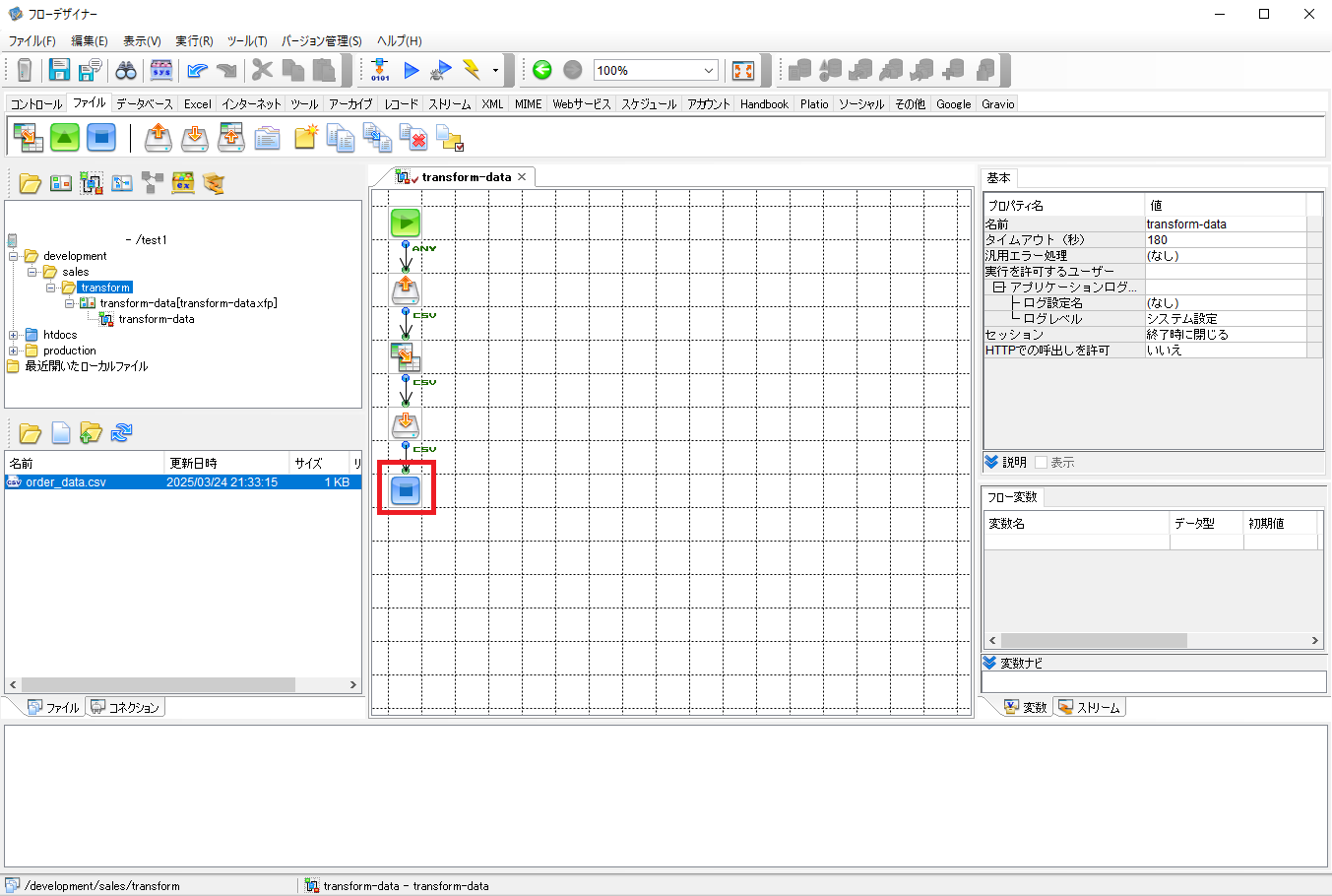
Task: Select the FilePut down-arrow palette component
Action: pos(195,138)
